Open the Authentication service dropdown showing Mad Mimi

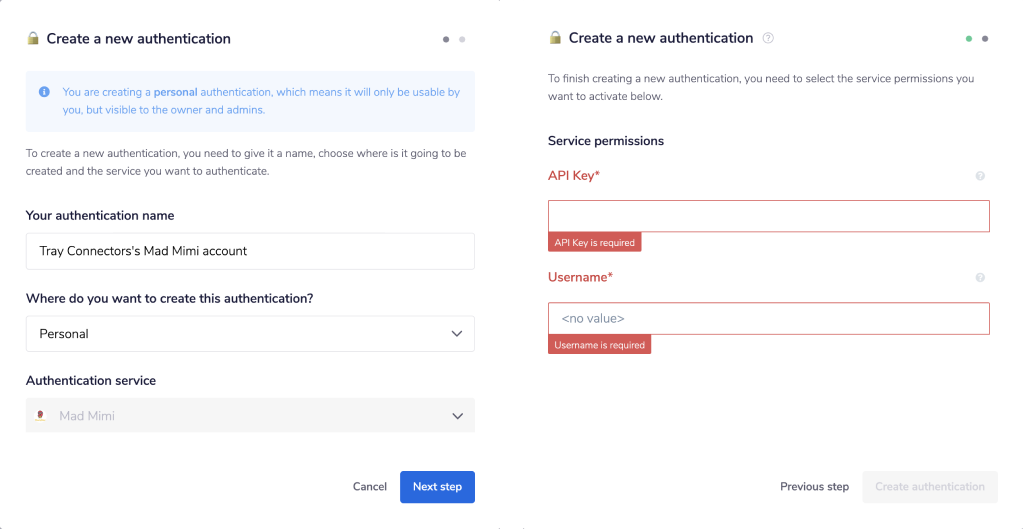point(250,416)
